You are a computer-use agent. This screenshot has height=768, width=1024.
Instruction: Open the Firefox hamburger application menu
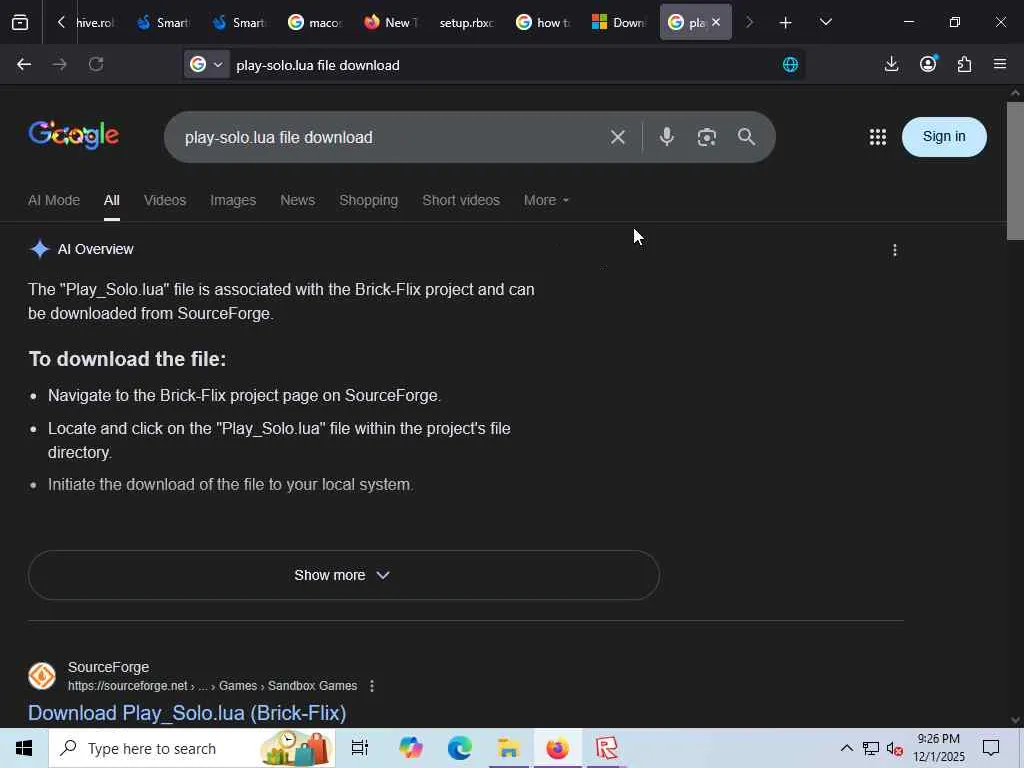pyautogui.click(x=1000, y=64)
